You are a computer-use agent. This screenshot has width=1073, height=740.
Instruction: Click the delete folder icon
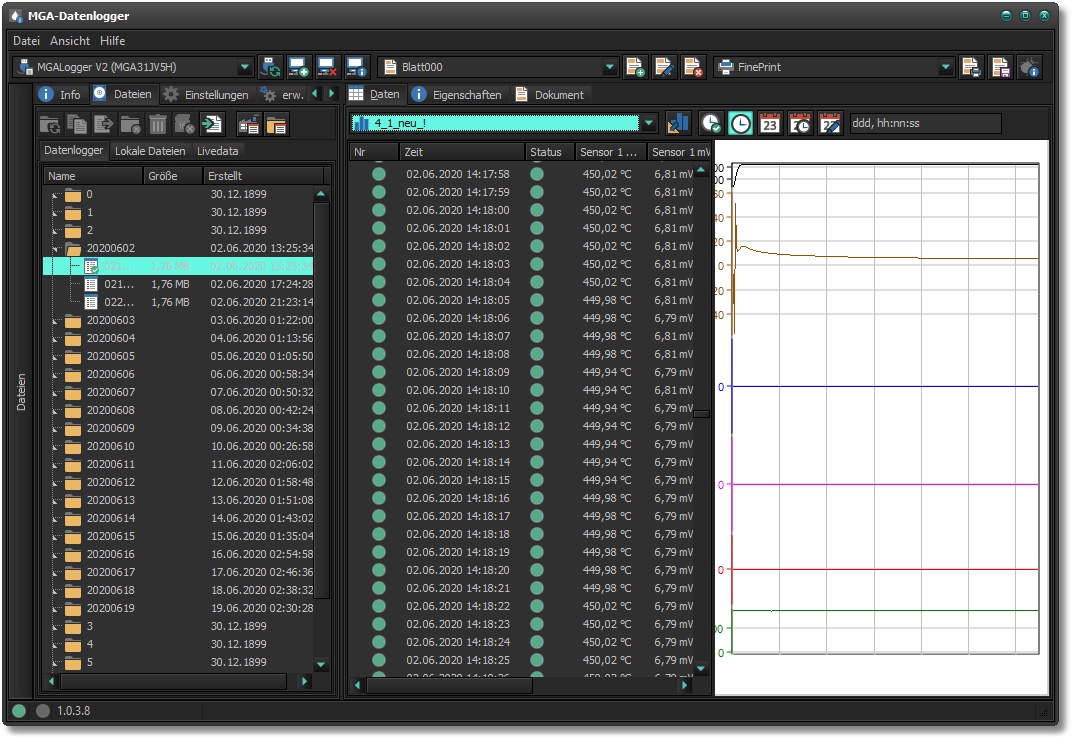point(130,125)
